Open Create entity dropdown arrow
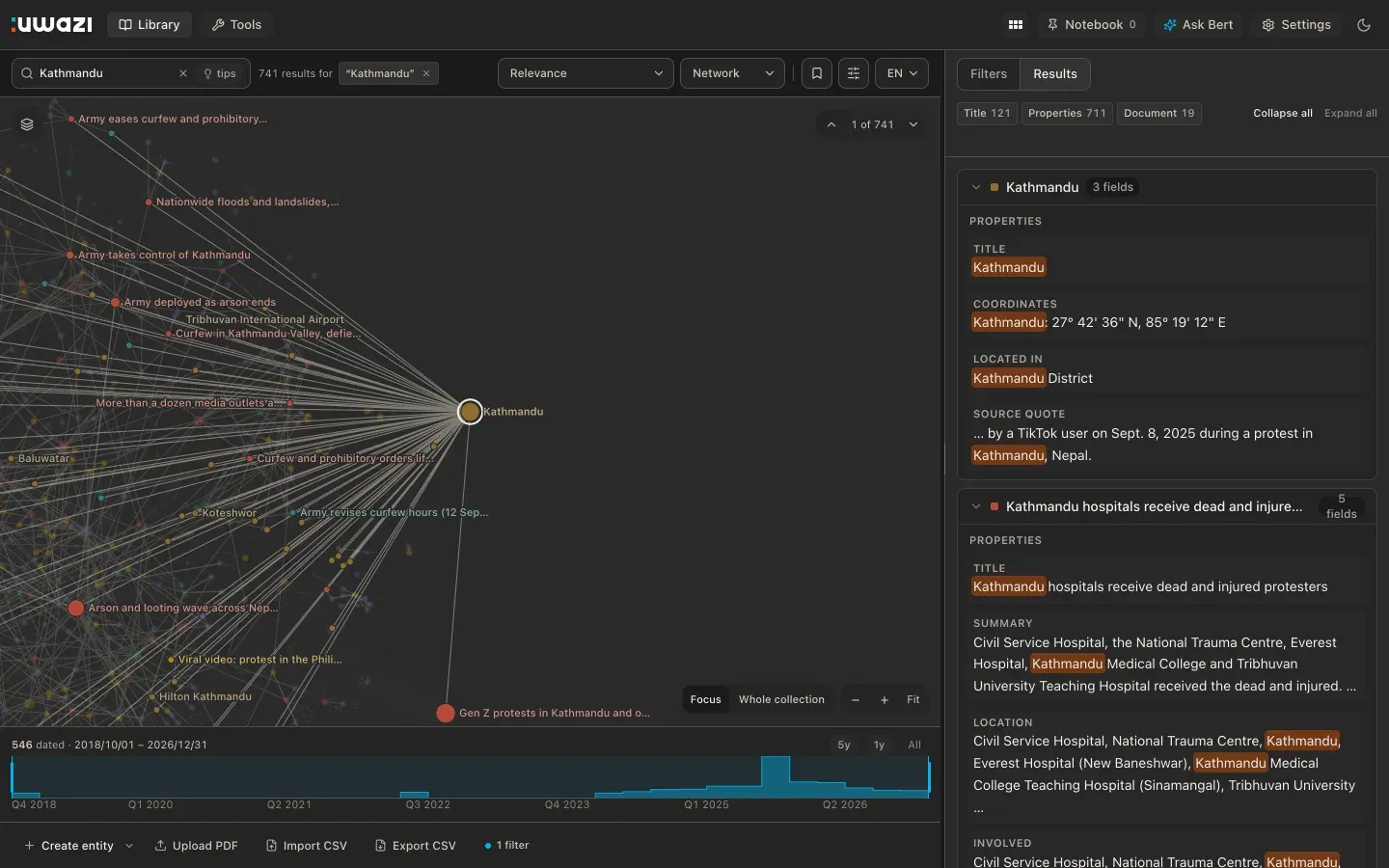The image size is (1389, 868). tap(129, 846)
